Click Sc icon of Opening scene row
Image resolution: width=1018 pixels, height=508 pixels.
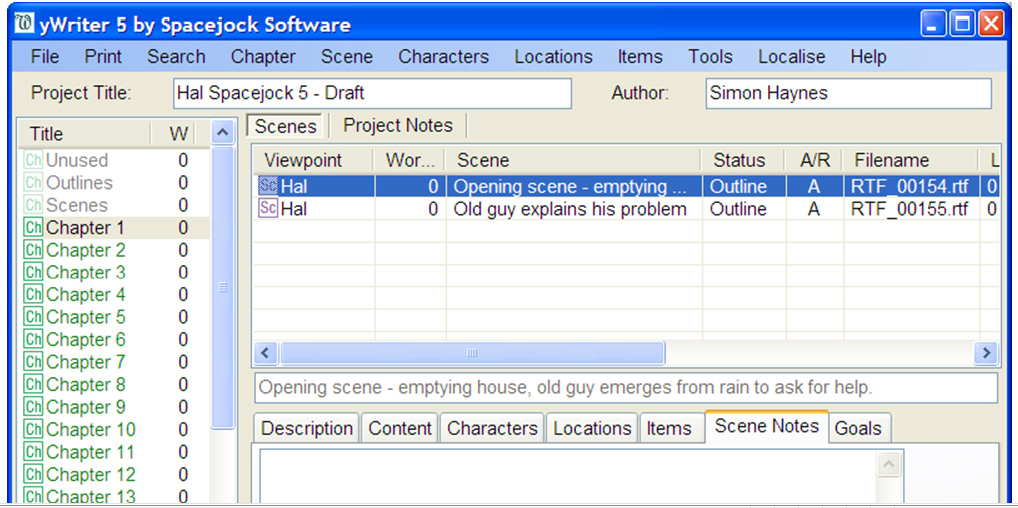pyautogui.click(x=267, y=187)
